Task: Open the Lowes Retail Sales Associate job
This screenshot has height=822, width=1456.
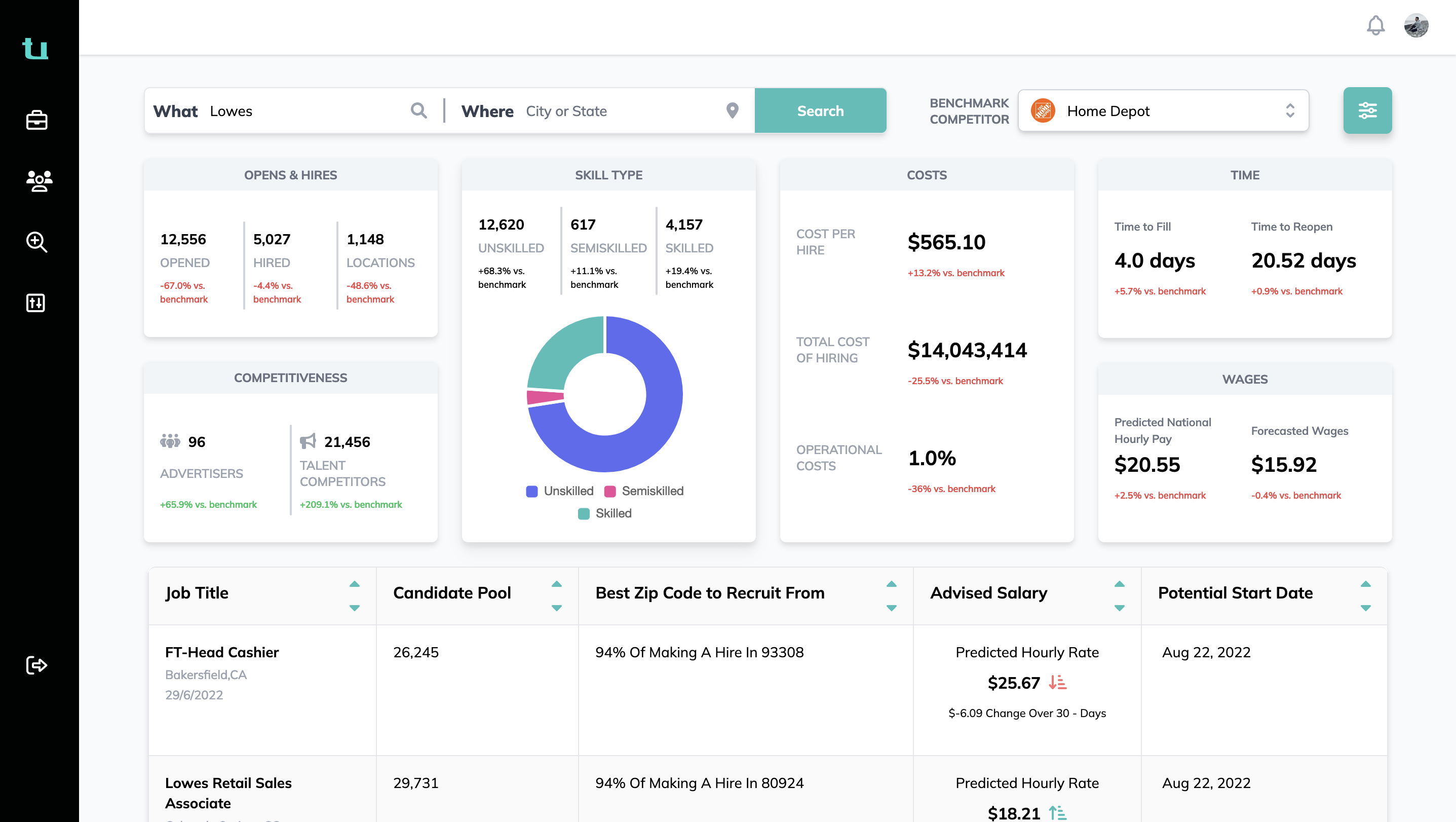Action: point(228,793)
